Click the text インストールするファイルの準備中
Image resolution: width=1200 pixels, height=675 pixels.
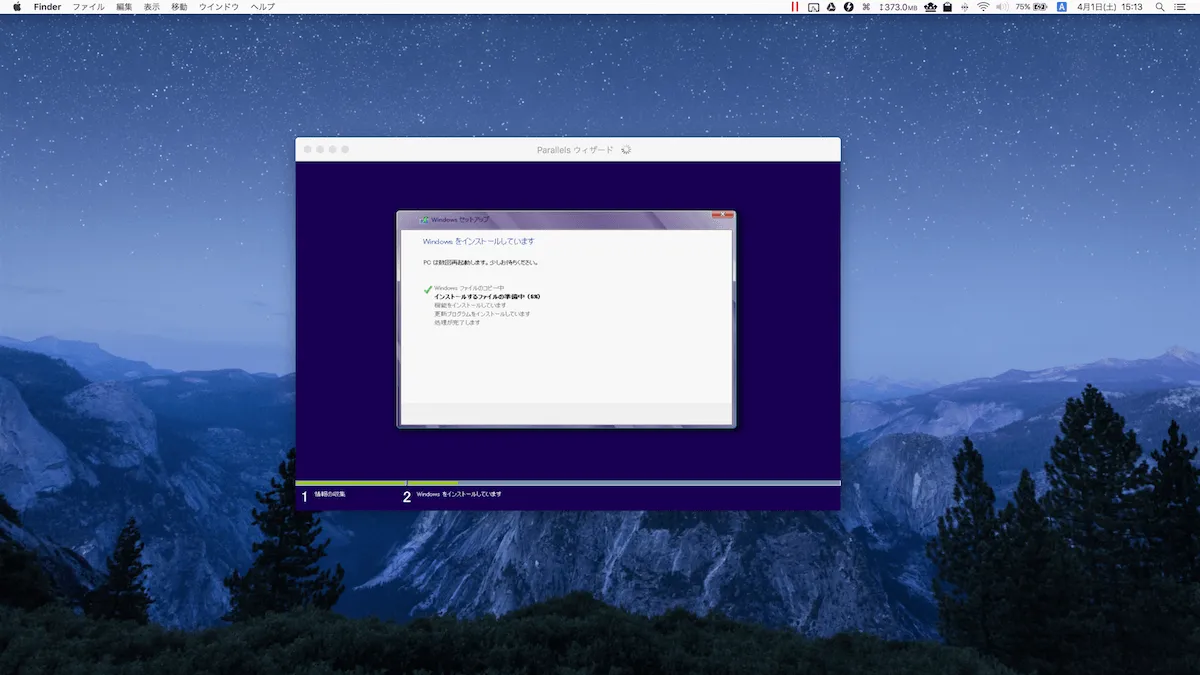[x=480, y=297]
